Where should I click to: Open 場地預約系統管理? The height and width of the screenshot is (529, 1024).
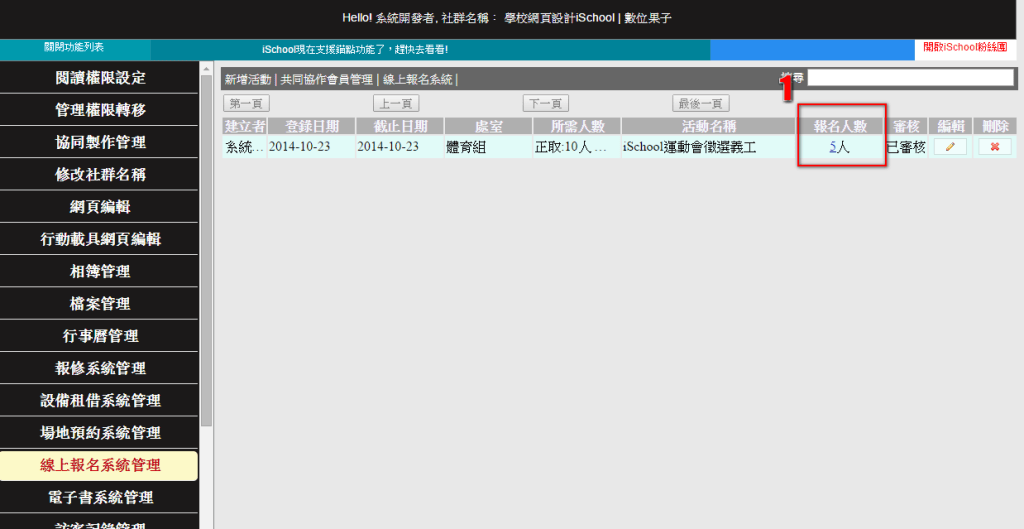click(x=100, y=432)
